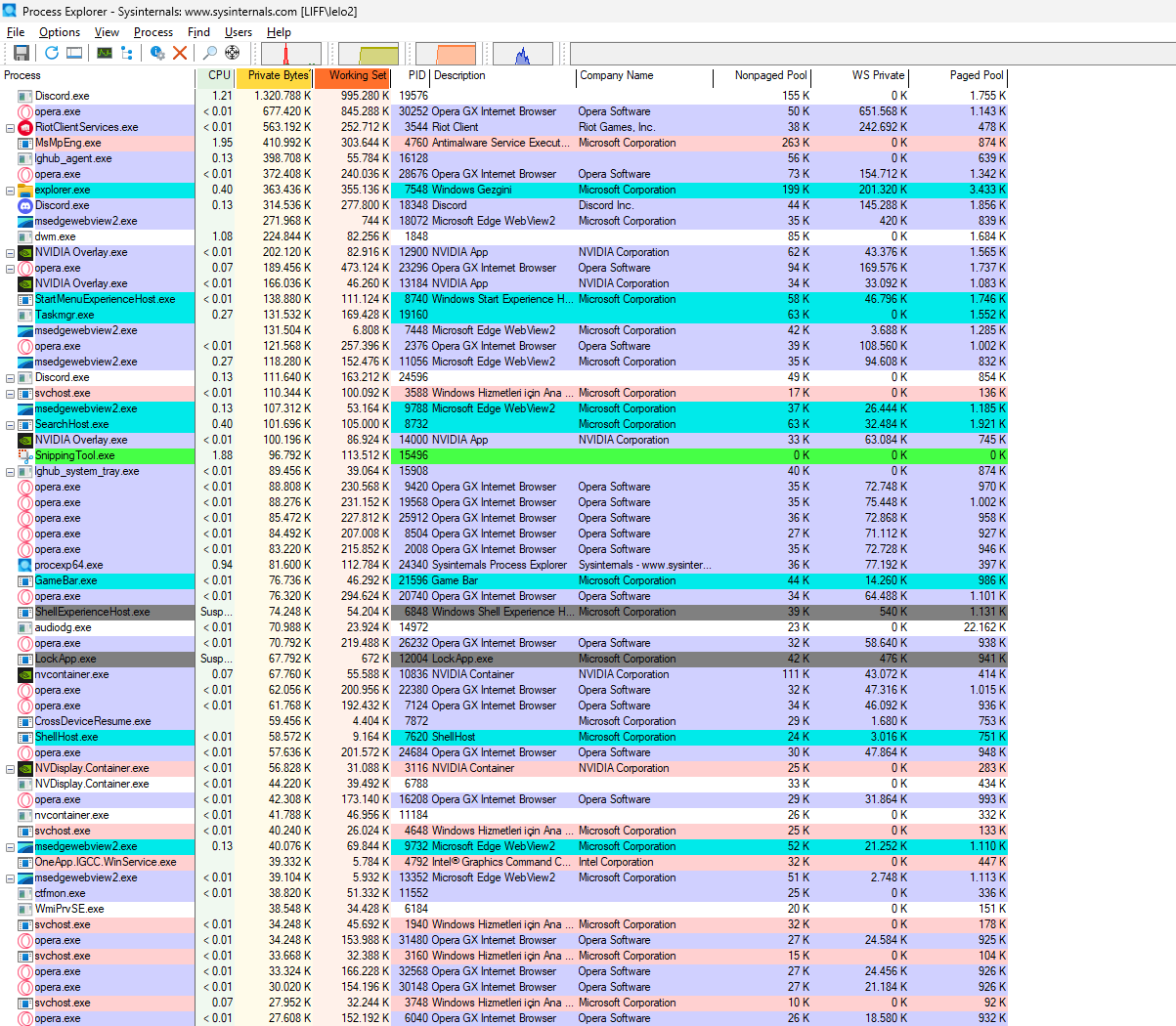Open the Process menu
The height and width of the screenshot is (1026, 1176).
coord(153,32)
